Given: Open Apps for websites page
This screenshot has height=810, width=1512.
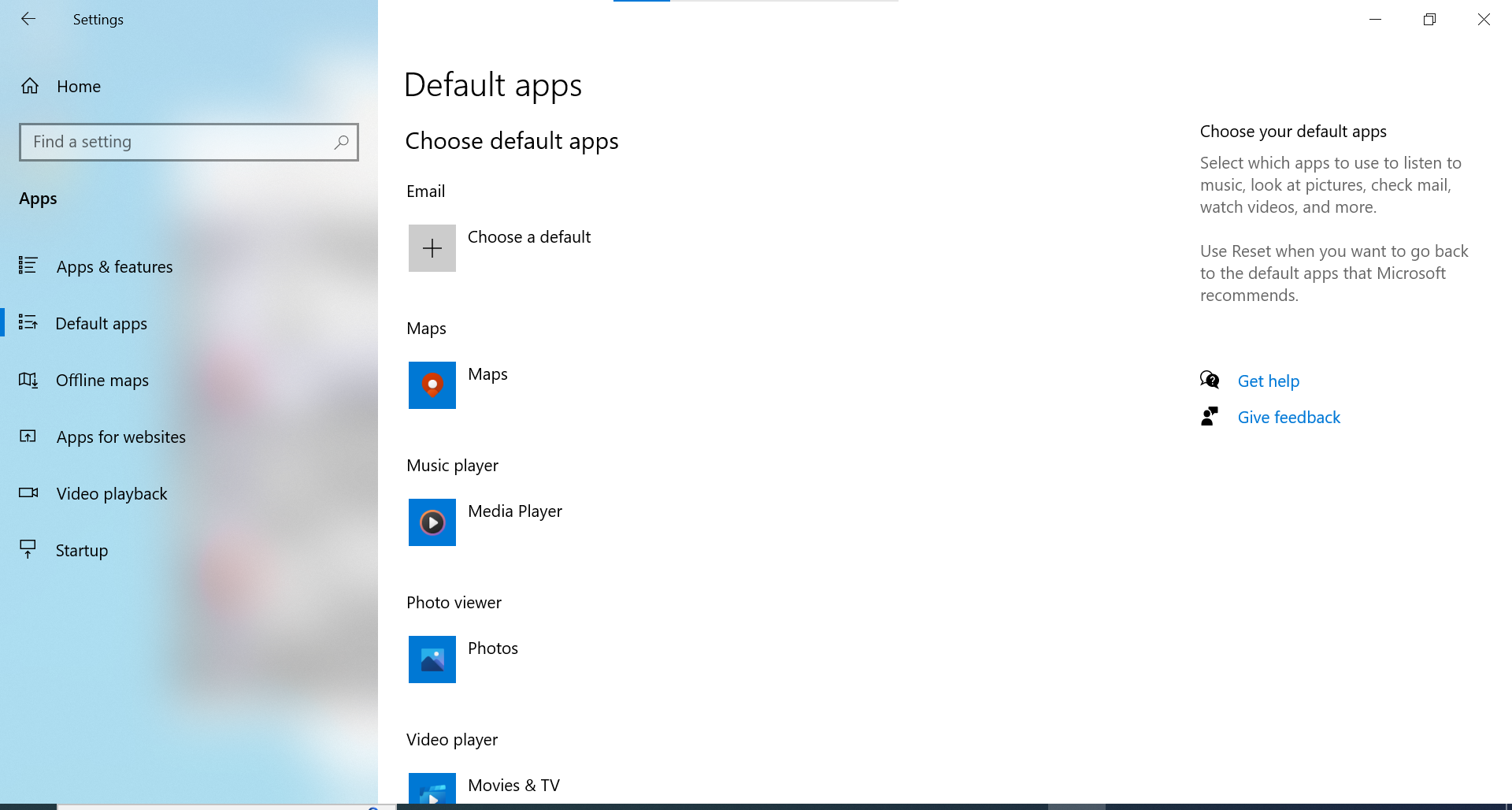Looking at the screenshot, I should click(x=120, y=437).
